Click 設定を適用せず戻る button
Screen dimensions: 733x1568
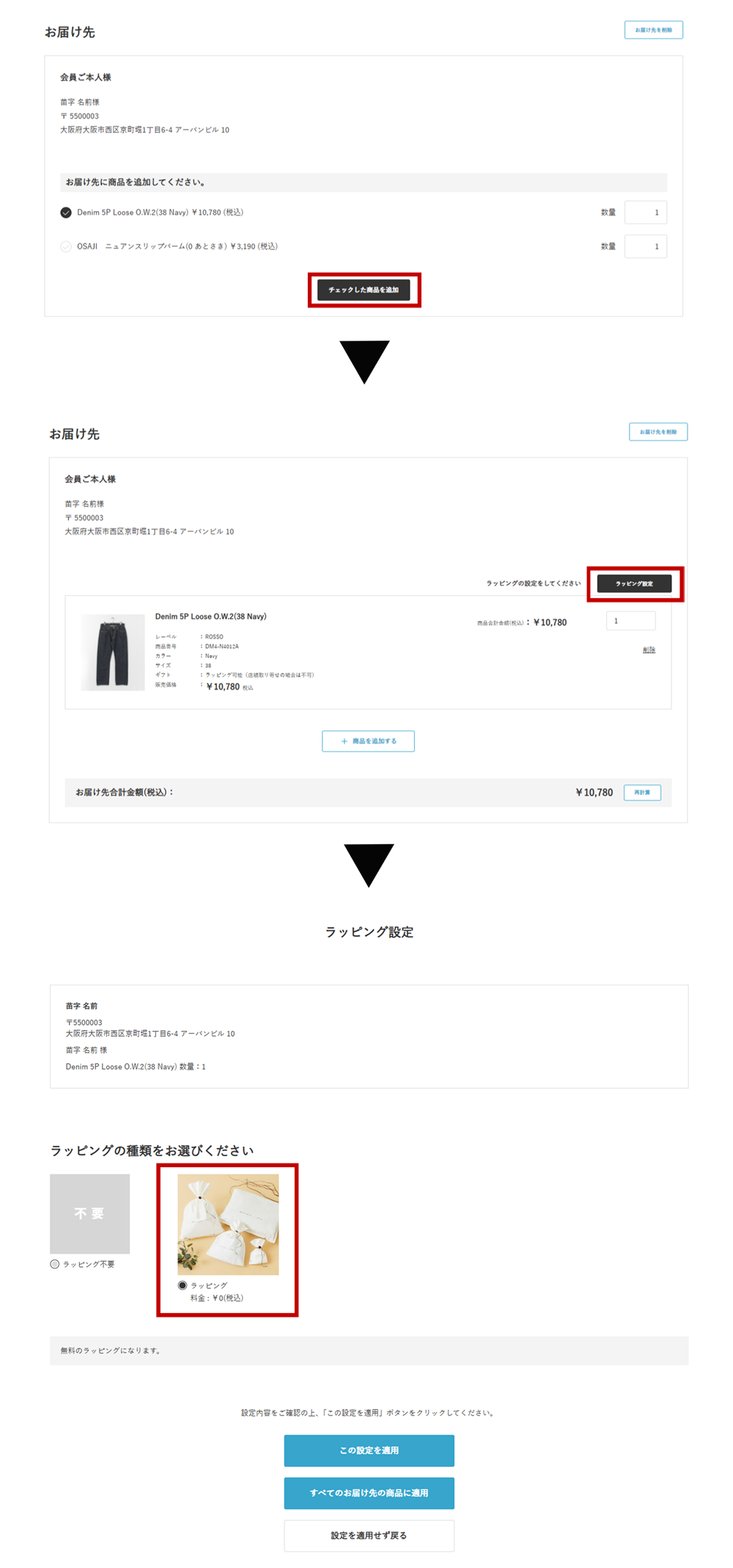point(369,1535)
